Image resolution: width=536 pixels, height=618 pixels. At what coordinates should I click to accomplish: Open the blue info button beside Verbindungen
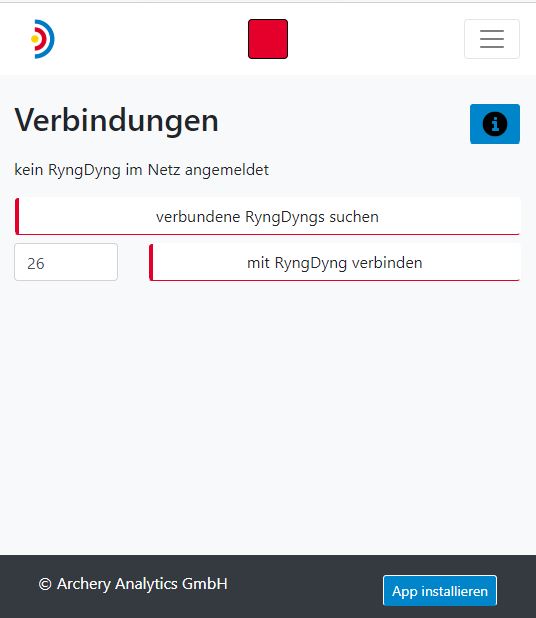pyautogui.click(x=495, y=124)
